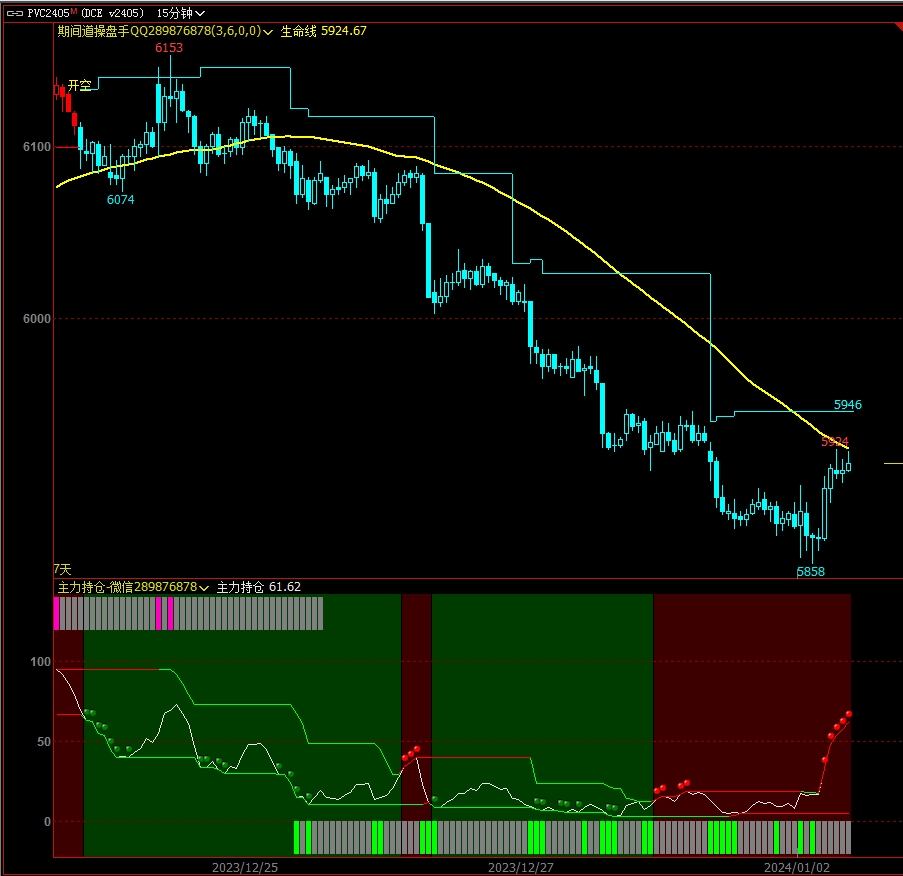903x876 pixels.
Task: Select the 7天 range label
Action: click(x=62, y=569)
